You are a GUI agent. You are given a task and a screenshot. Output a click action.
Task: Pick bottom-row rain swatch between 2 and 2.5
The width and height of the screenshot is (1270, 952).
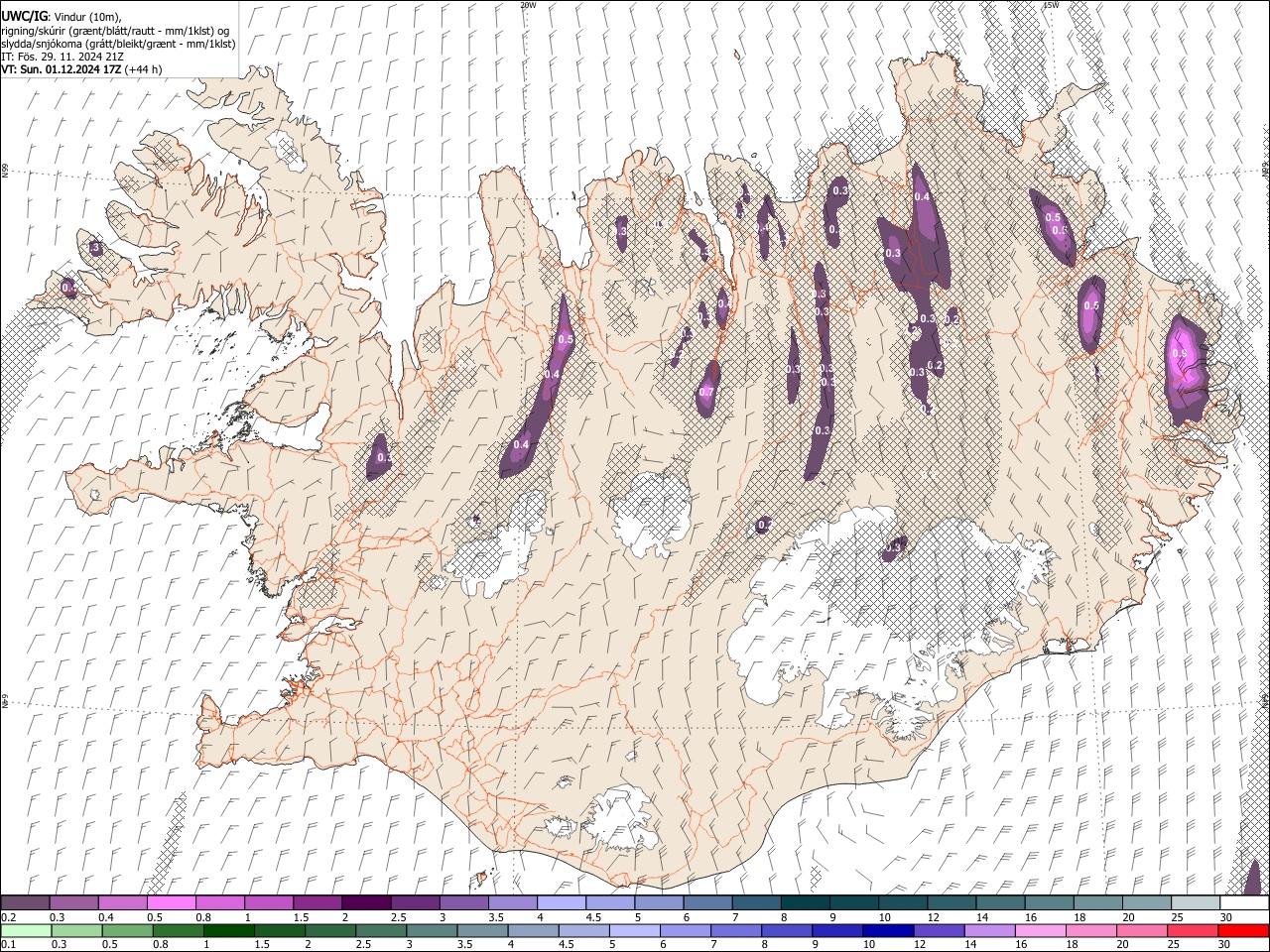[x=330, y=930]
